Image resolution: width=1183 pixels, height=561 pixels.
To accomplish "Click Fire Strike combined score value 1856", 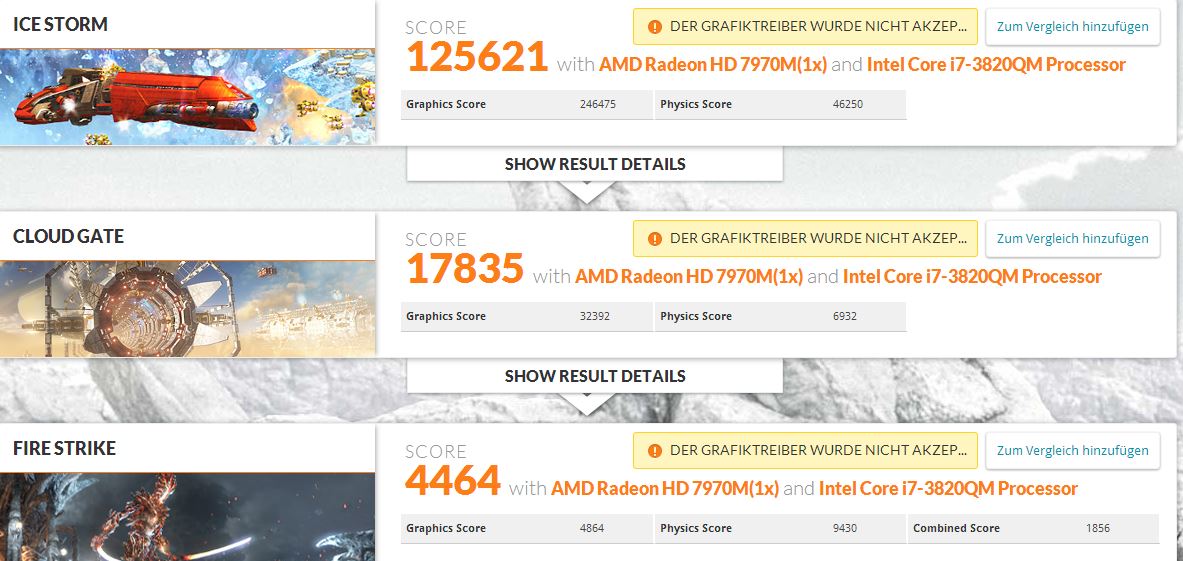I will pos(1098,529).
